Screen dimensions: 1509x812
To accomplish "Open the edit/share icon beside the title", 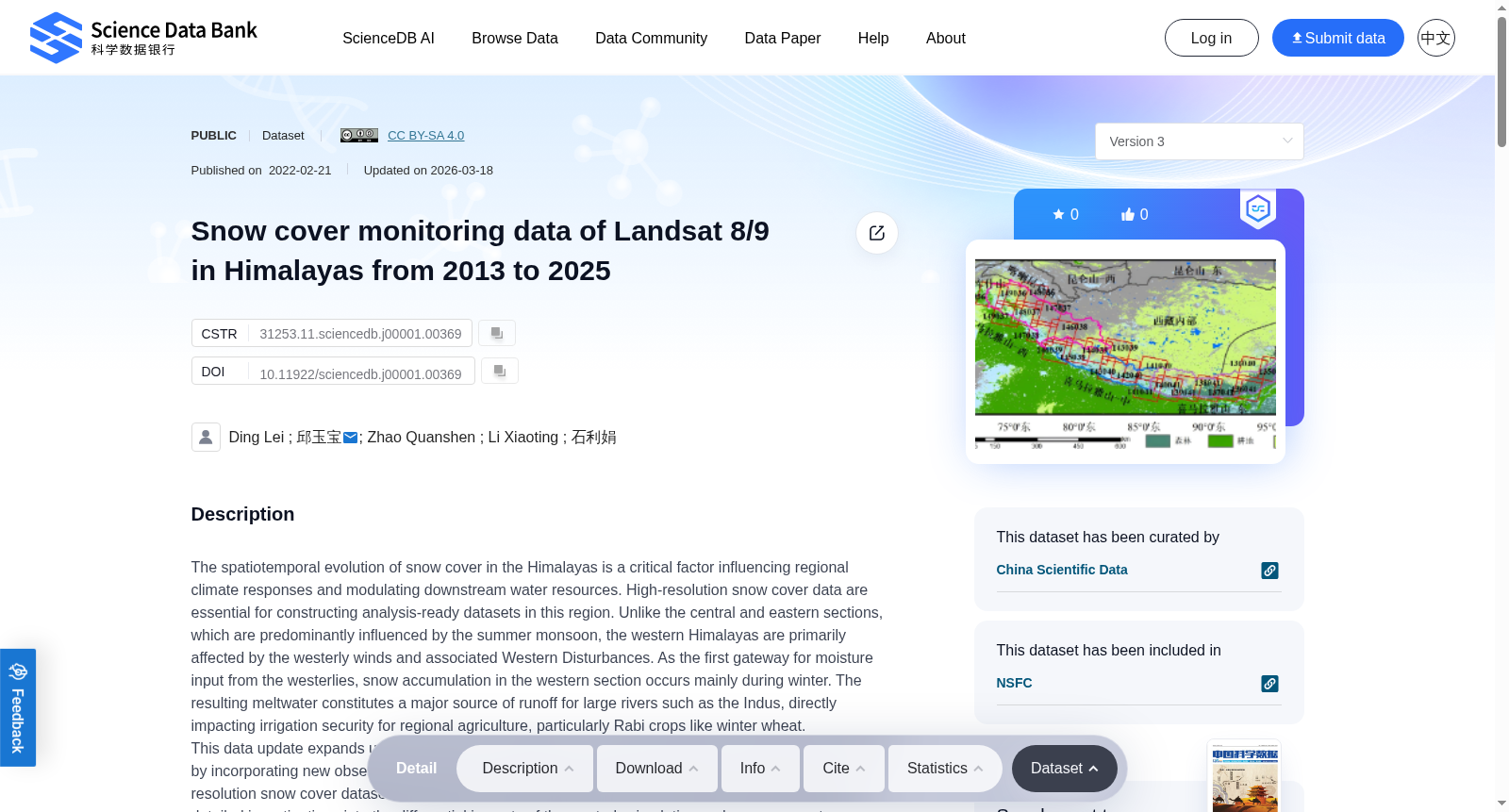I will [877, 233].
